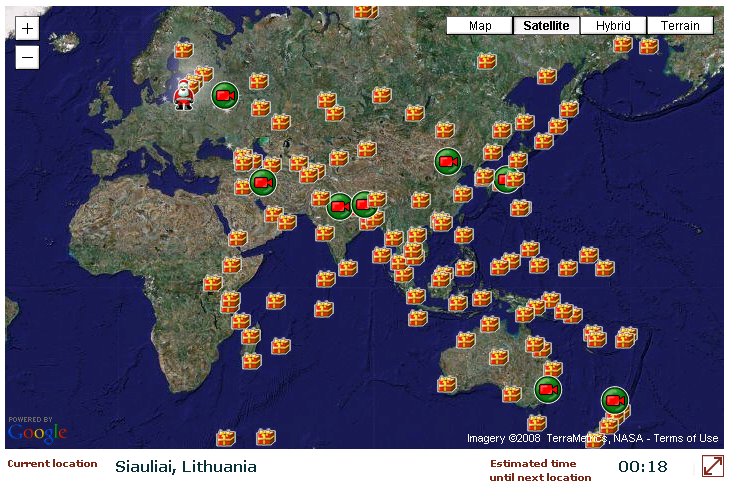Open the video camera marker near the Middle East
738x504 pixels.
[263, 182]
